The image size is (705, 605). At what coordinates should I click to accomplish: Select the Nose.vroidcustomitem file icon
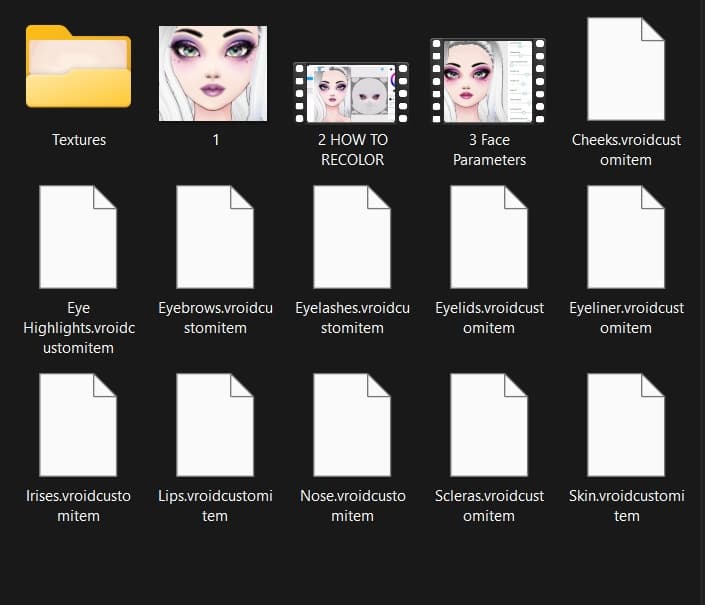352,425
